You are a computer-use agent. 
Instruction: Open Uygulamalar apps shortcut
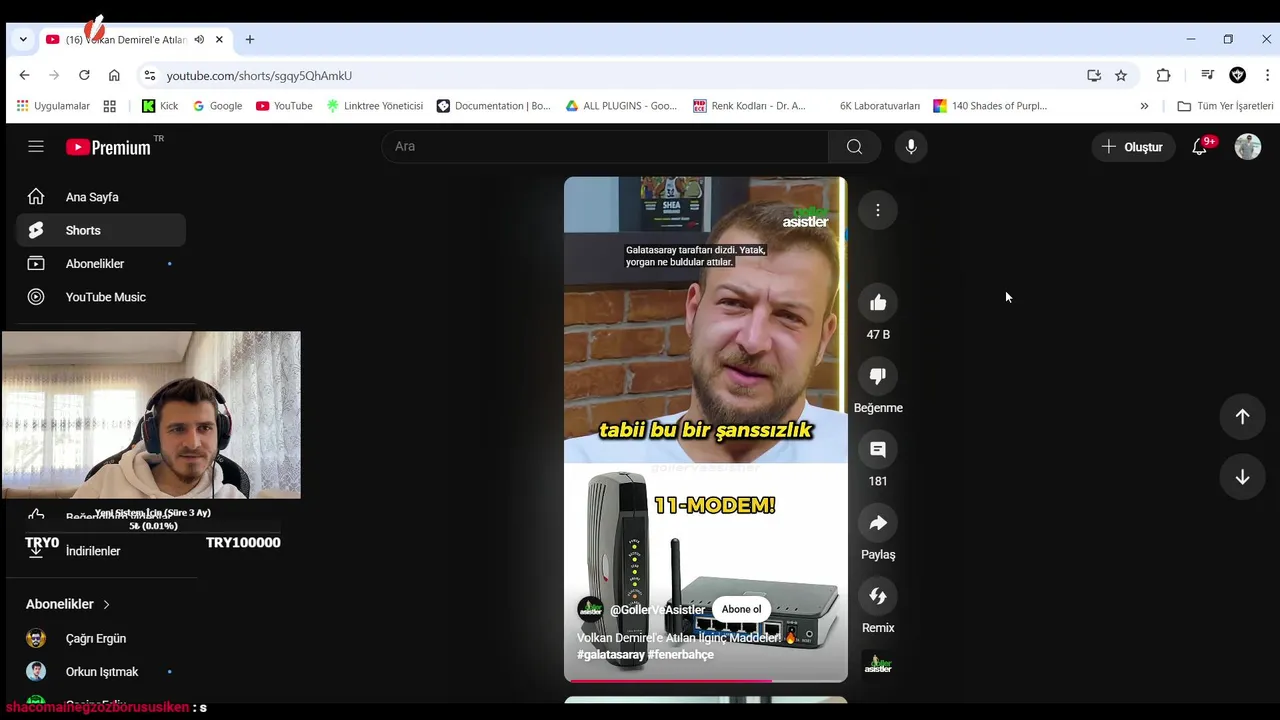tap(53, 106)
